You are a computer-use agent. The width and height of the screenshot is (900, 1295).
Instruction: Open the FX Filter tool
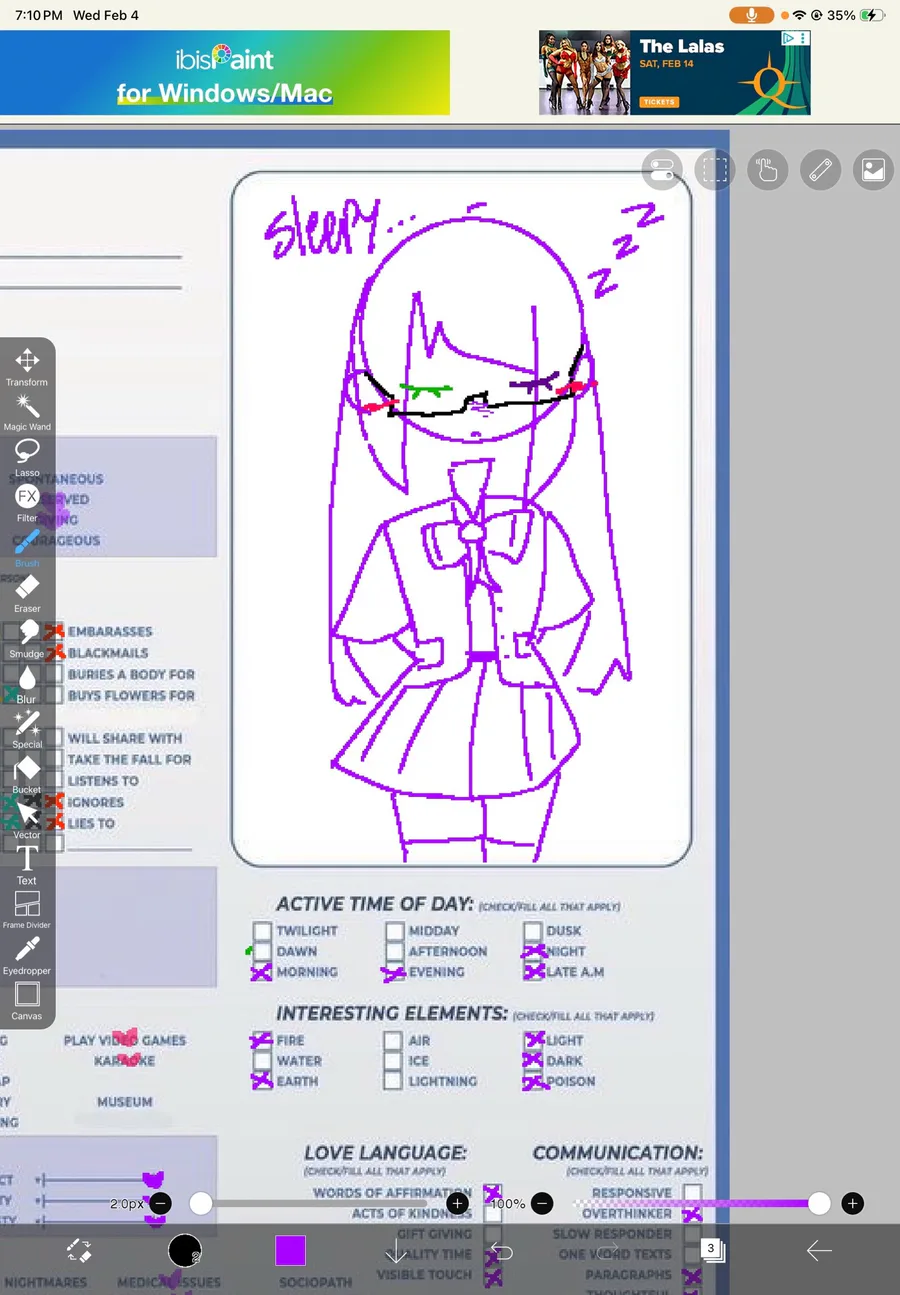click(x=27, y=503)
